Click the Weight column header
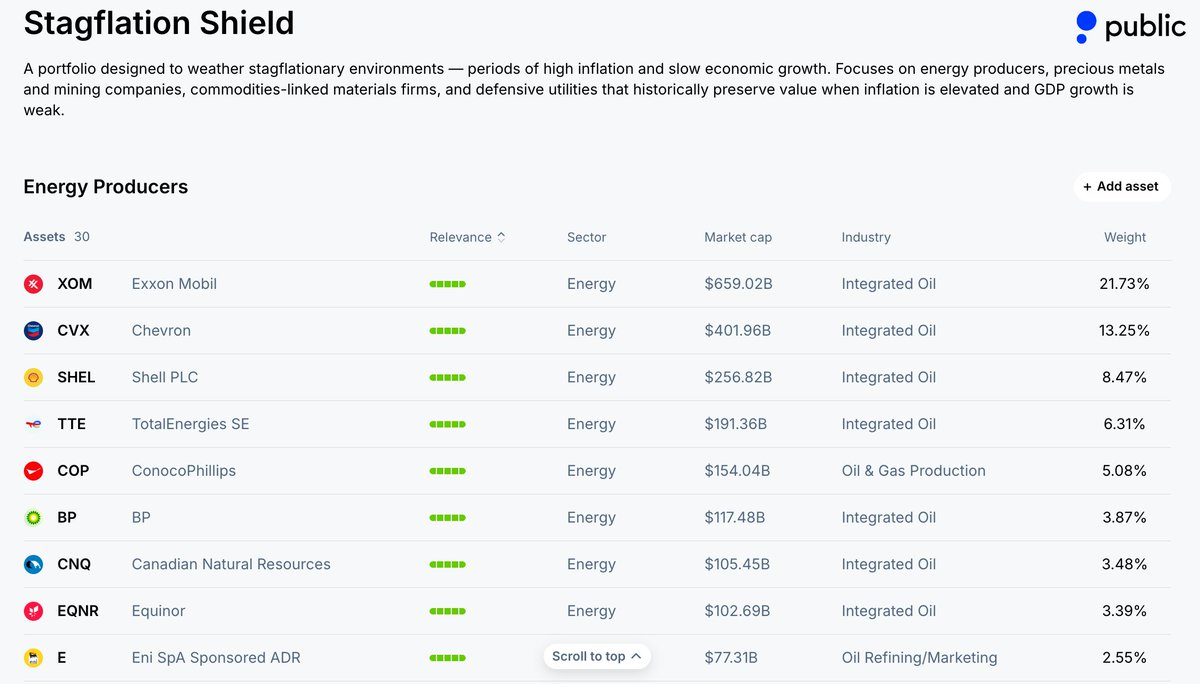 point(1125,237)
